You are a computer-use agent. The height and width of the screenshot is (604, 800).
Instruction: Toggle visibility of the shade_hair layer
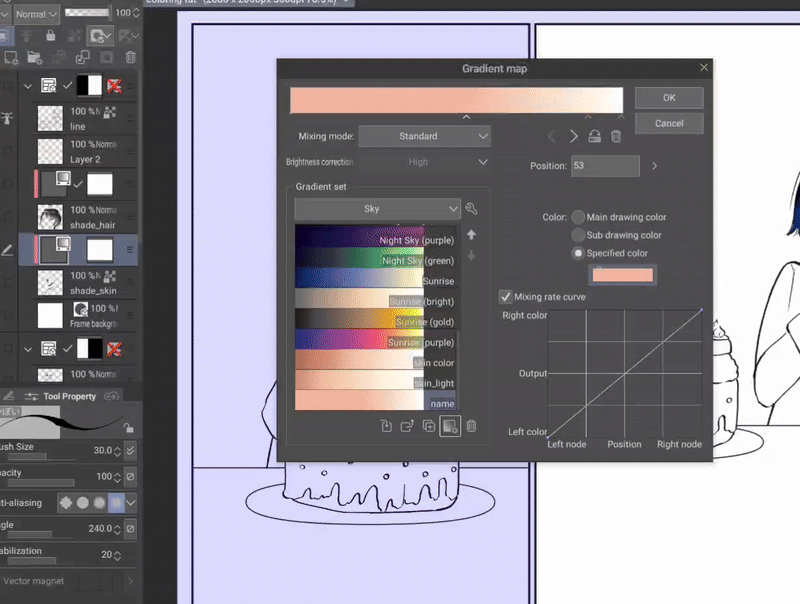[8, 217]
